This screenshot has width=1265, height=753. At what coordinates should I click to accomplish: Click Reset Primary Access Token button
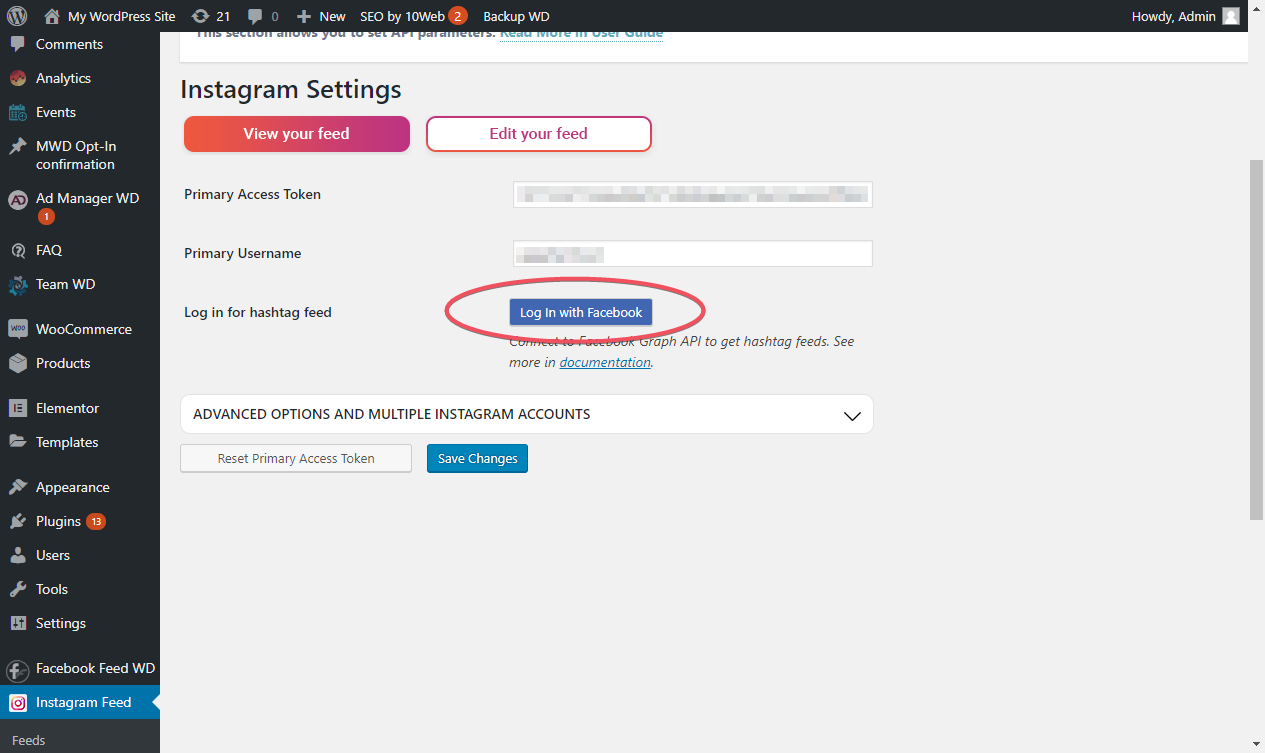296,458
